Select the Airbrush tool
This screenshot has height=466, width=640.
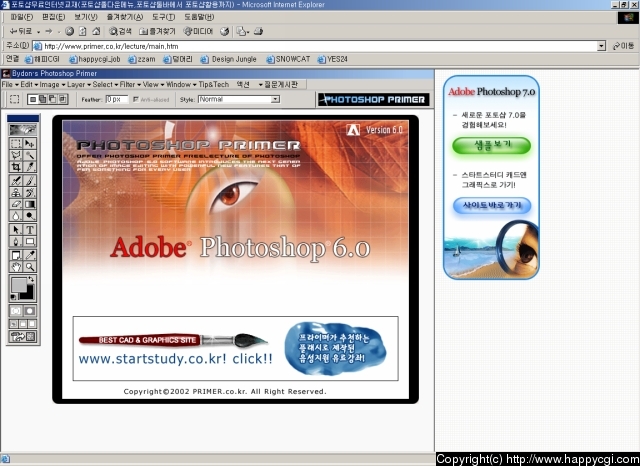16,181
